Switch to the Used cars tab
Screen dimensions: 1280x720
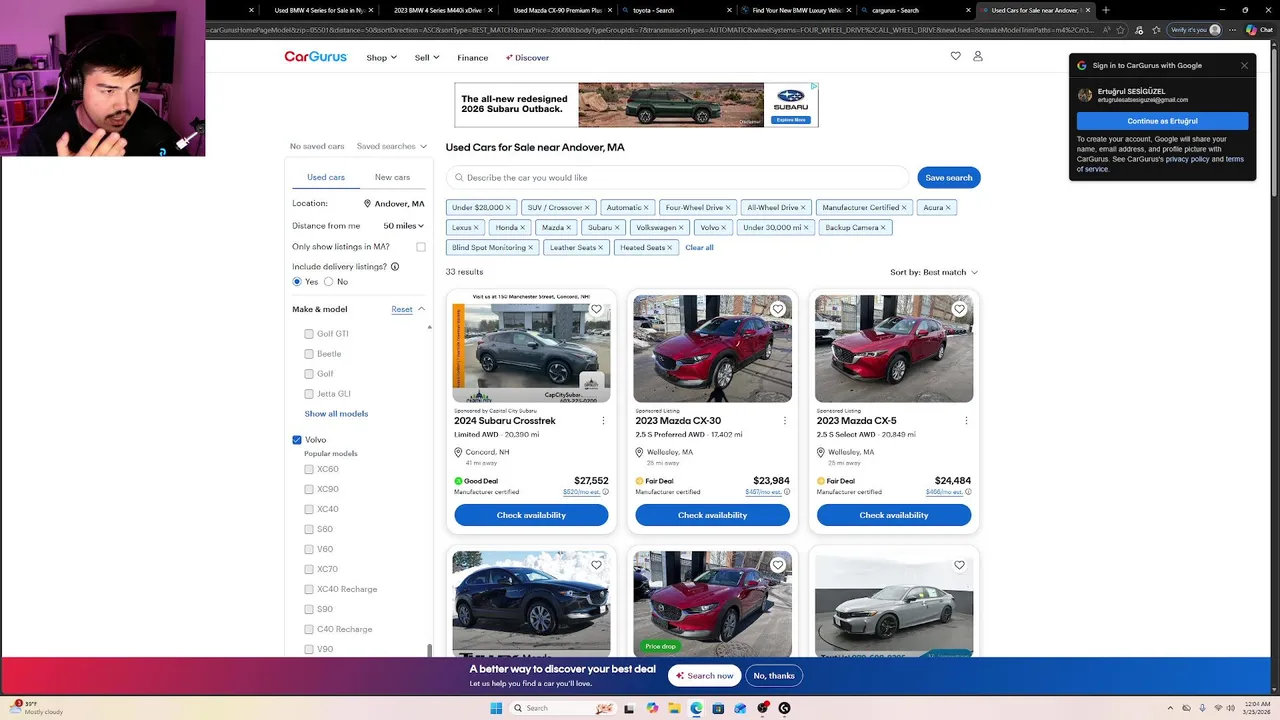(x=326, y=177)
